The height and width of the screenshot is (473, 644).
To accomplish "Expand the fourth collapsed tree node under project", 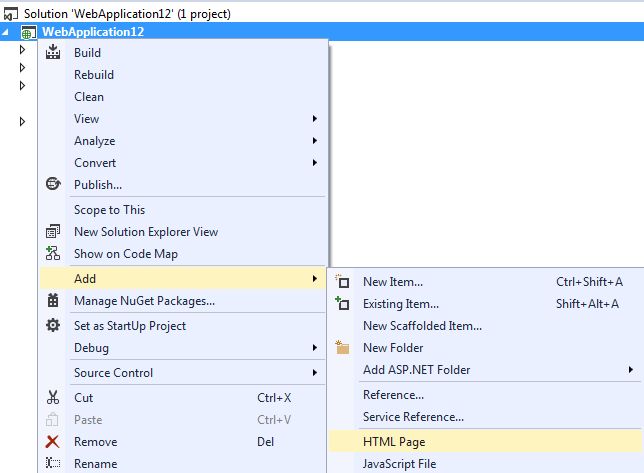I will [22, 122].
